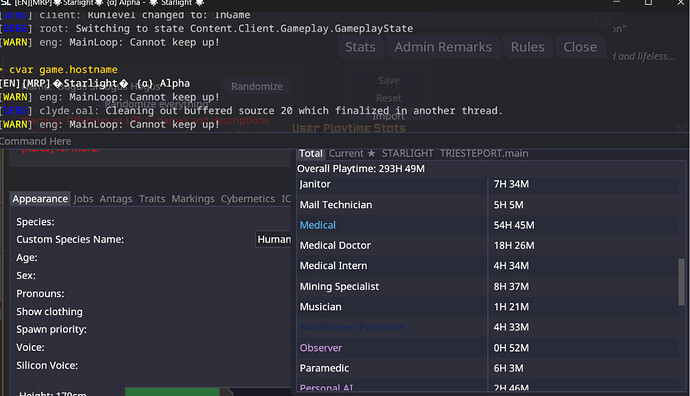
Task: Click the Spawn priority: label
Action: coord(51,330)
